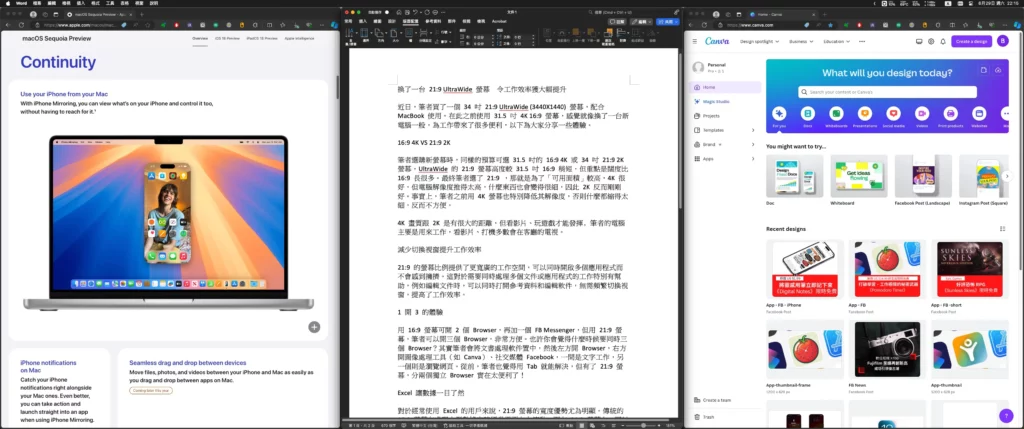Select the Presentations category icon in Canva
The width and height of the screenshot is (1024, 429).
865,113
